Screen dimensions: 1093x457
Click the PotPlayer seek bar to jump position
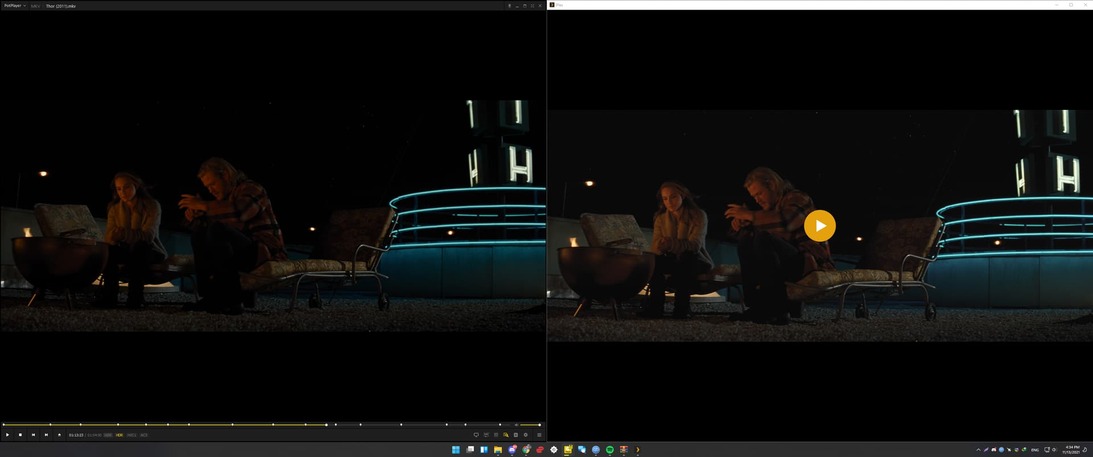[x=258, y=424]
